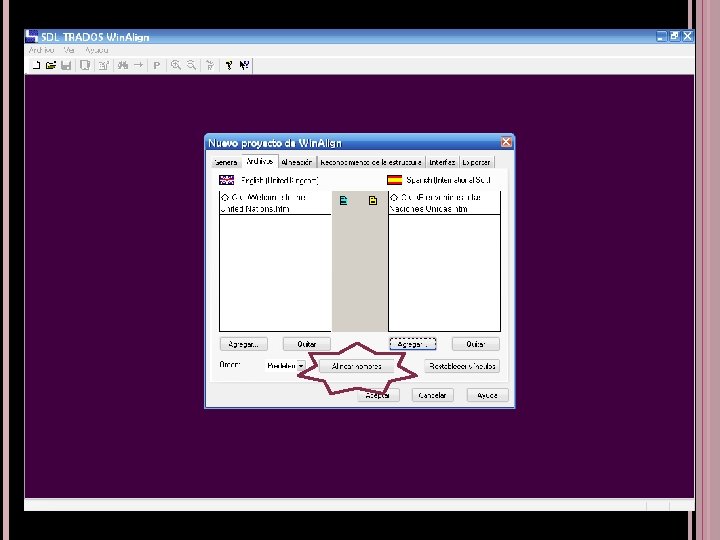
Task: Open the Ver menu
Action: coord(69,50)
